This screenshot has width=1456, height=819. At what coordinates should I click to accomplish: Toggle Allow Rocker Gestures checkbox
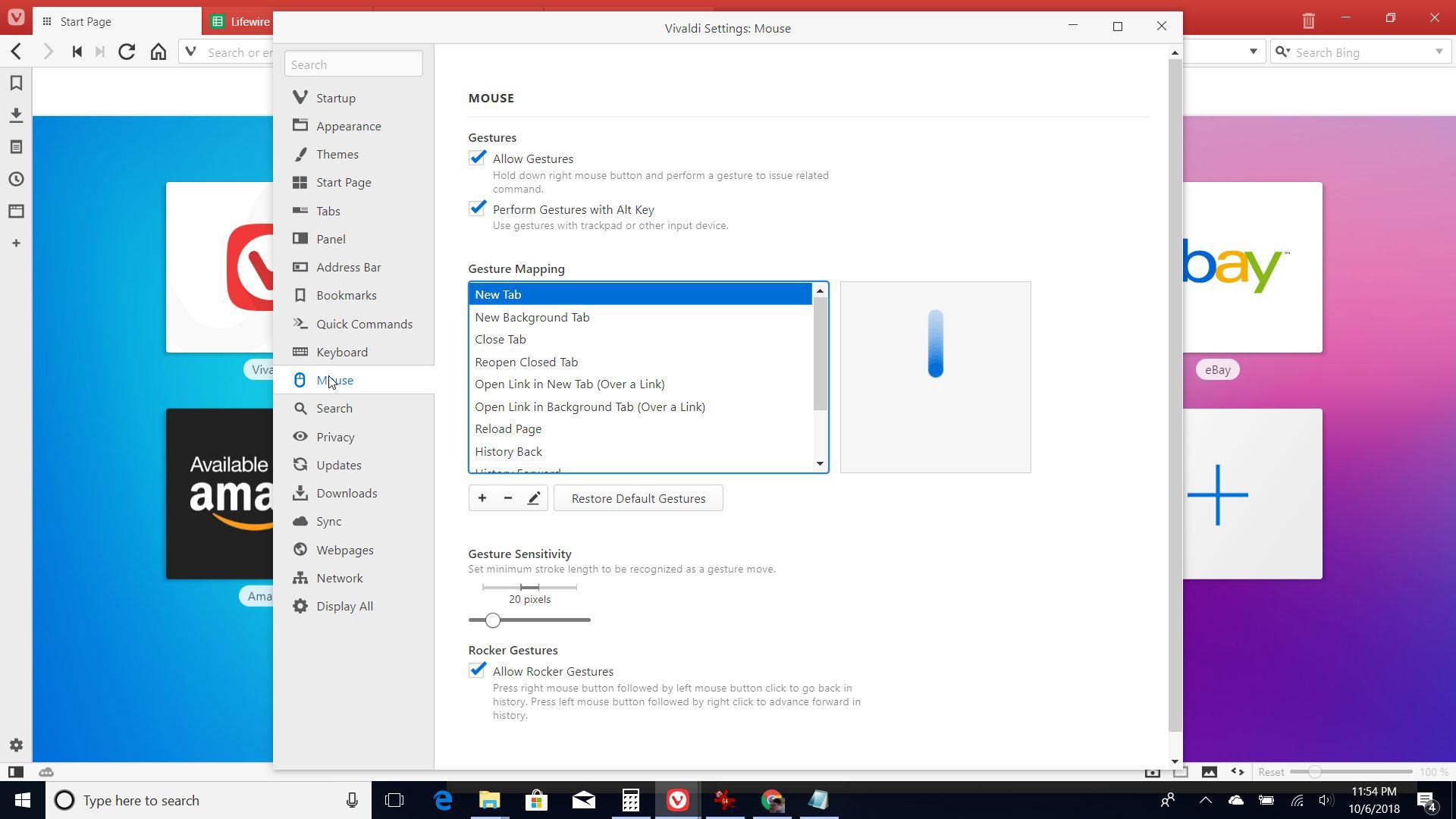478,670
